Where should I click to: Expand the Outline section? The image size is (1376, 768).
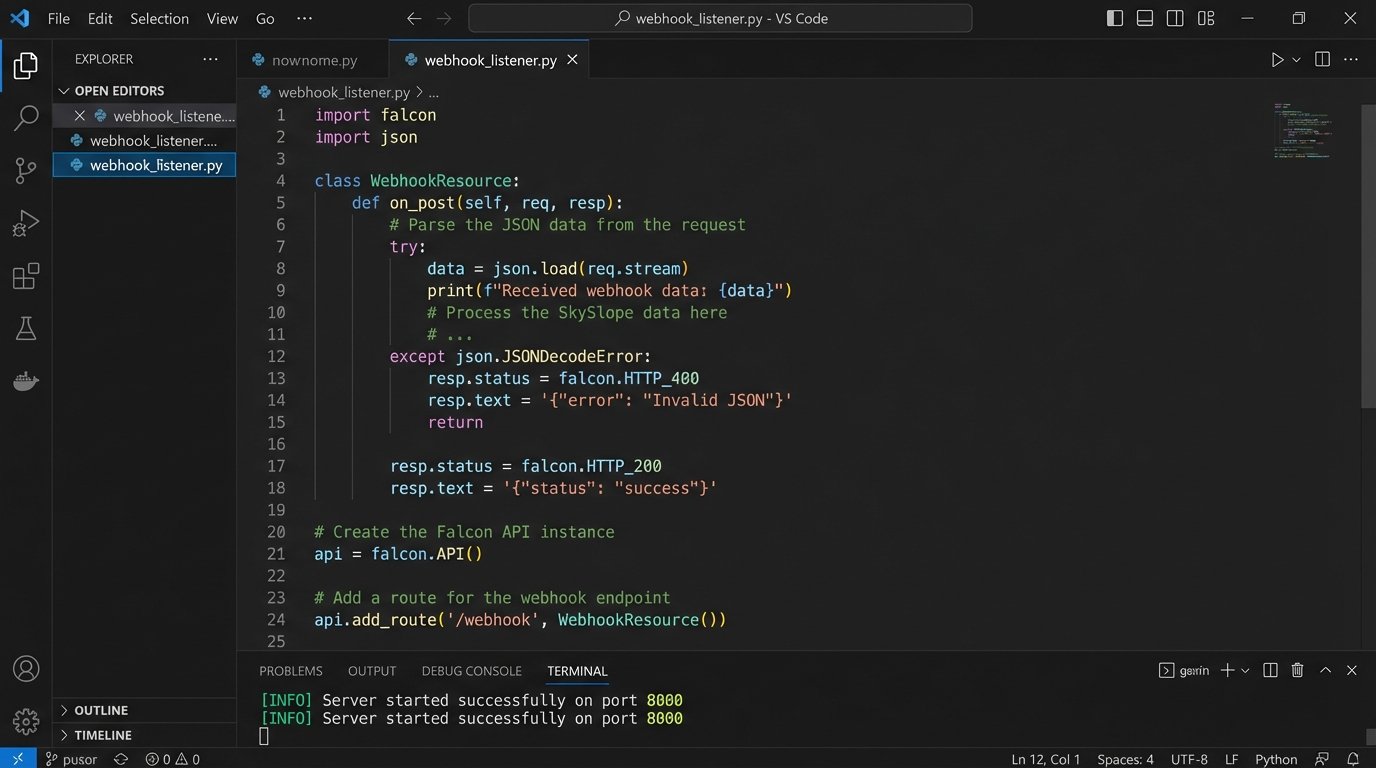point(101,710)
